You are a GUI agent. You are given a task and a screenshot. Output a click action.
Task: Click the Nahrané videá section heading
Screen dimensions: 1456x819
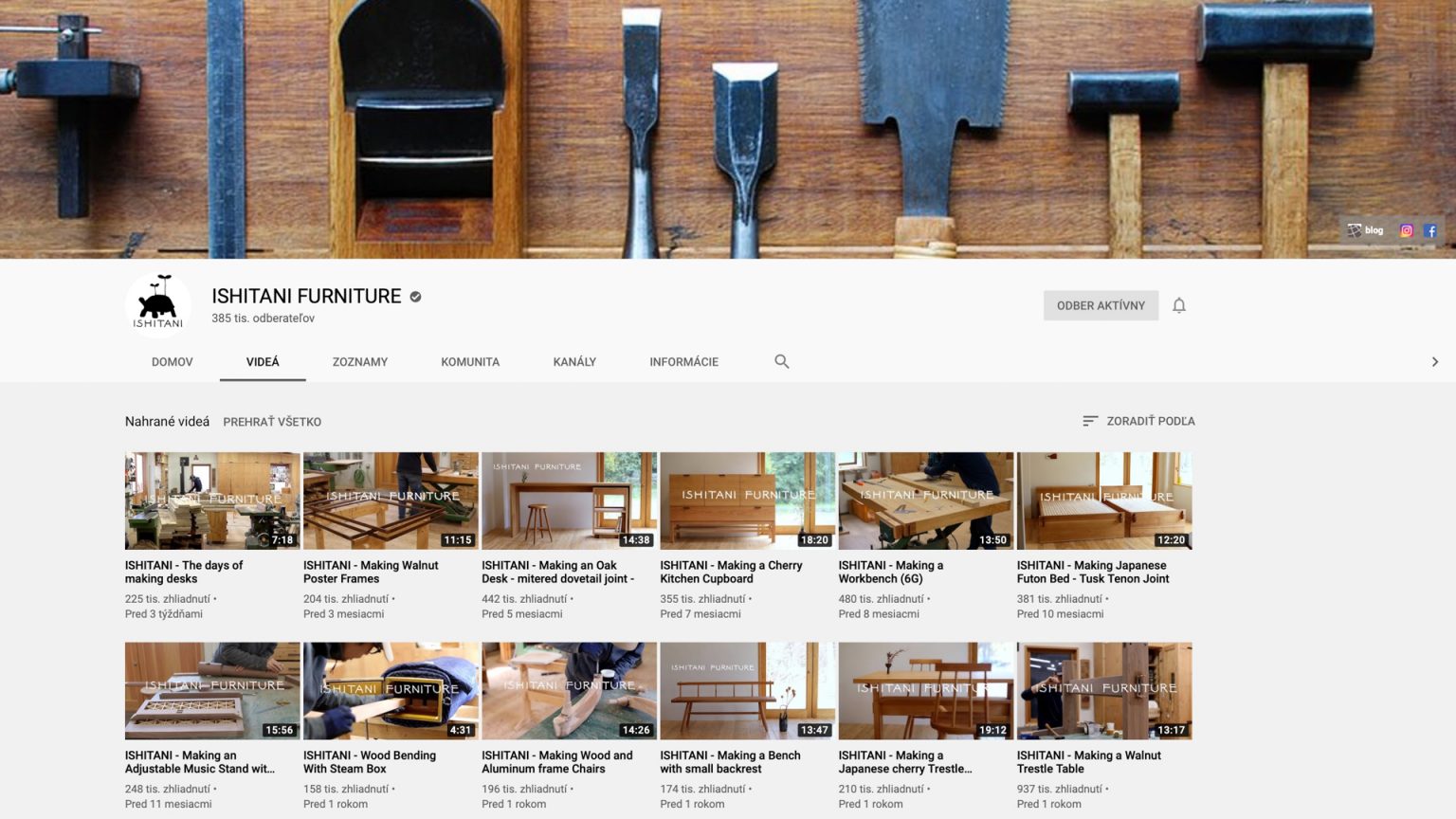click(167, 422)
